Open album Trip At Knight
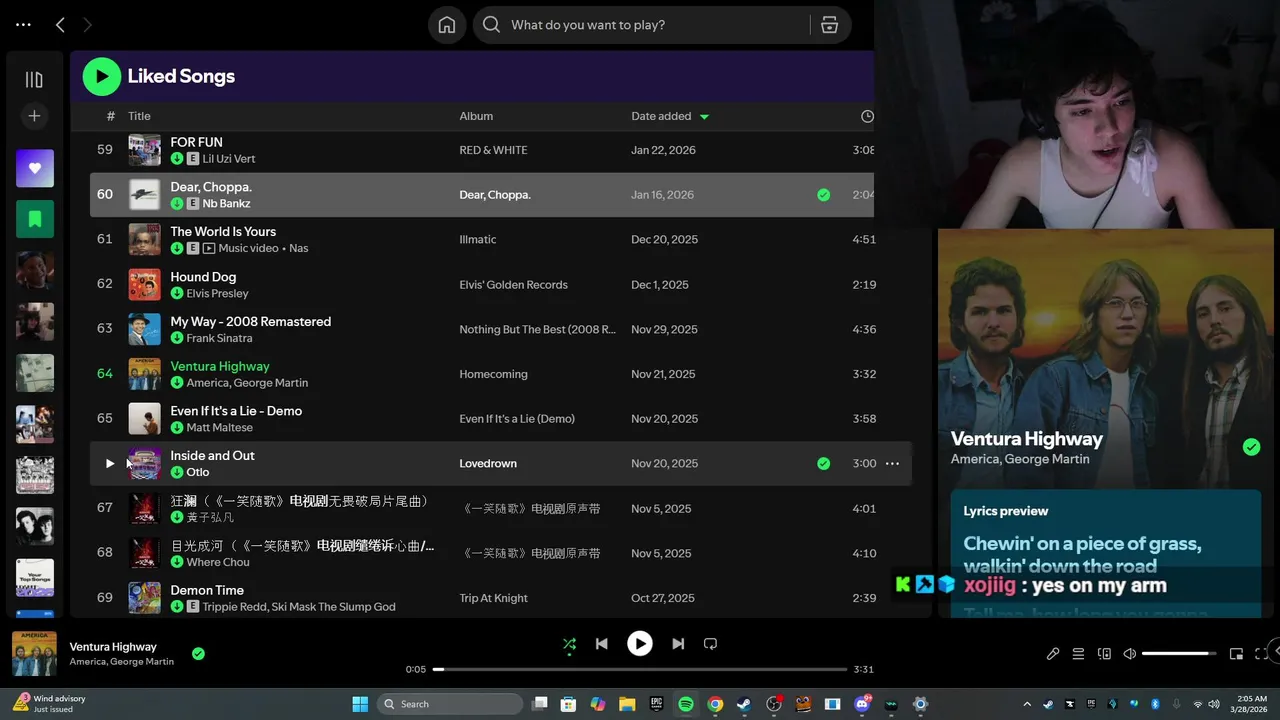This screenshot has height=720, width=1280. 493,598
